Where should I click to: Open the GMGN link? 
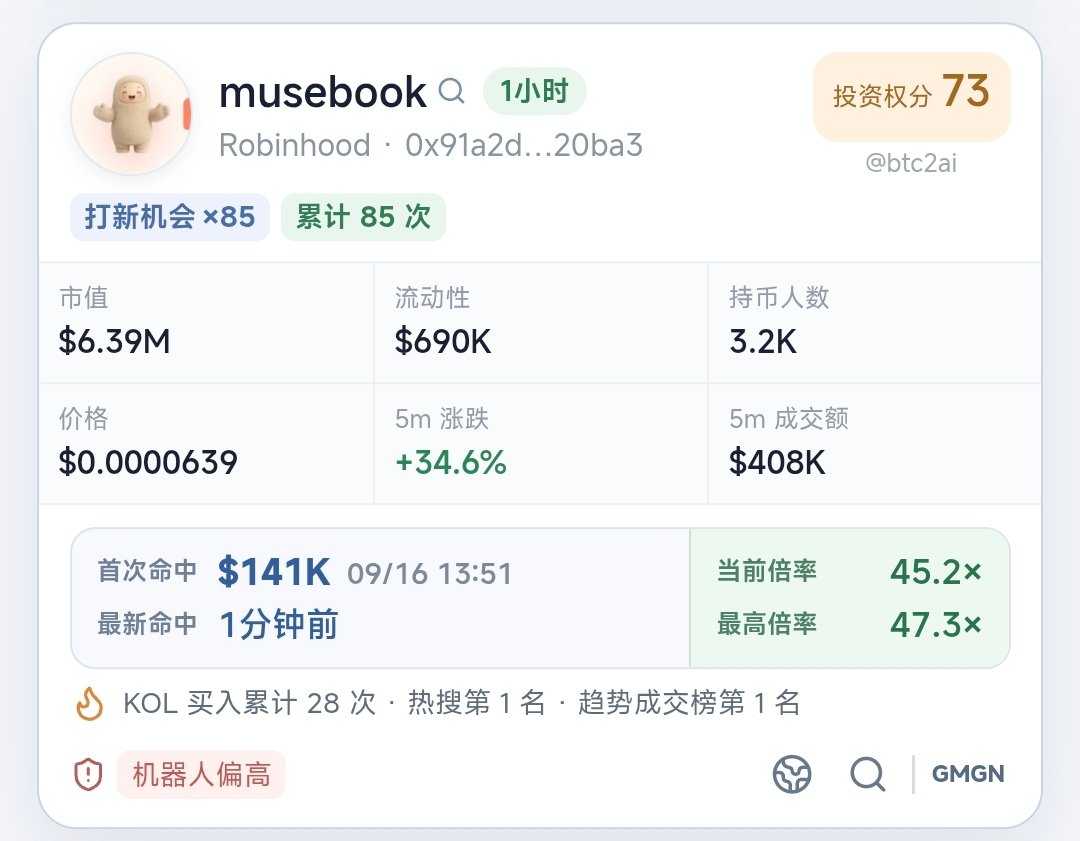[x=968, y=773]
